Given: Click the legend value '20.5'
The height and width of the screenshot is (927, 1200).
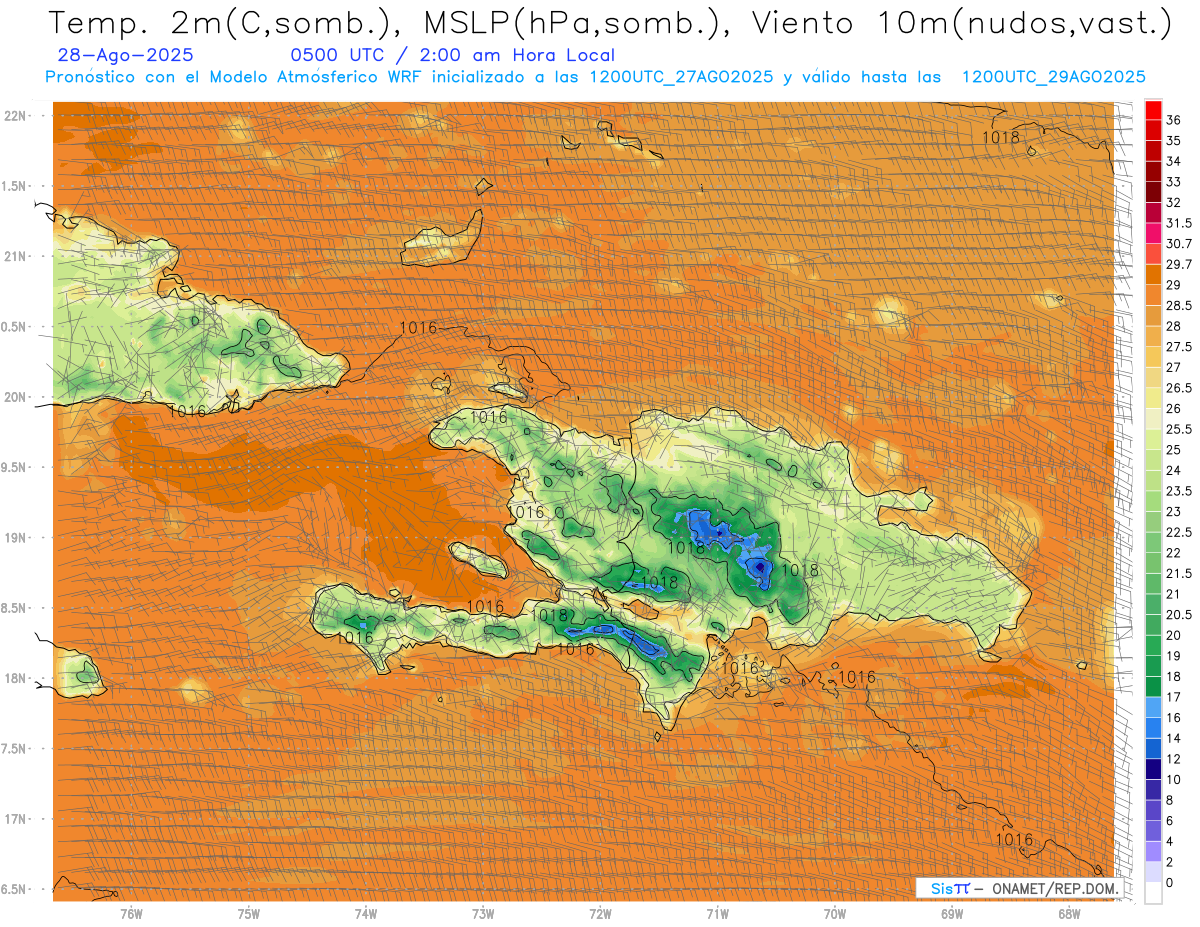Looking at the screenshot, I should coord(1179,615).
